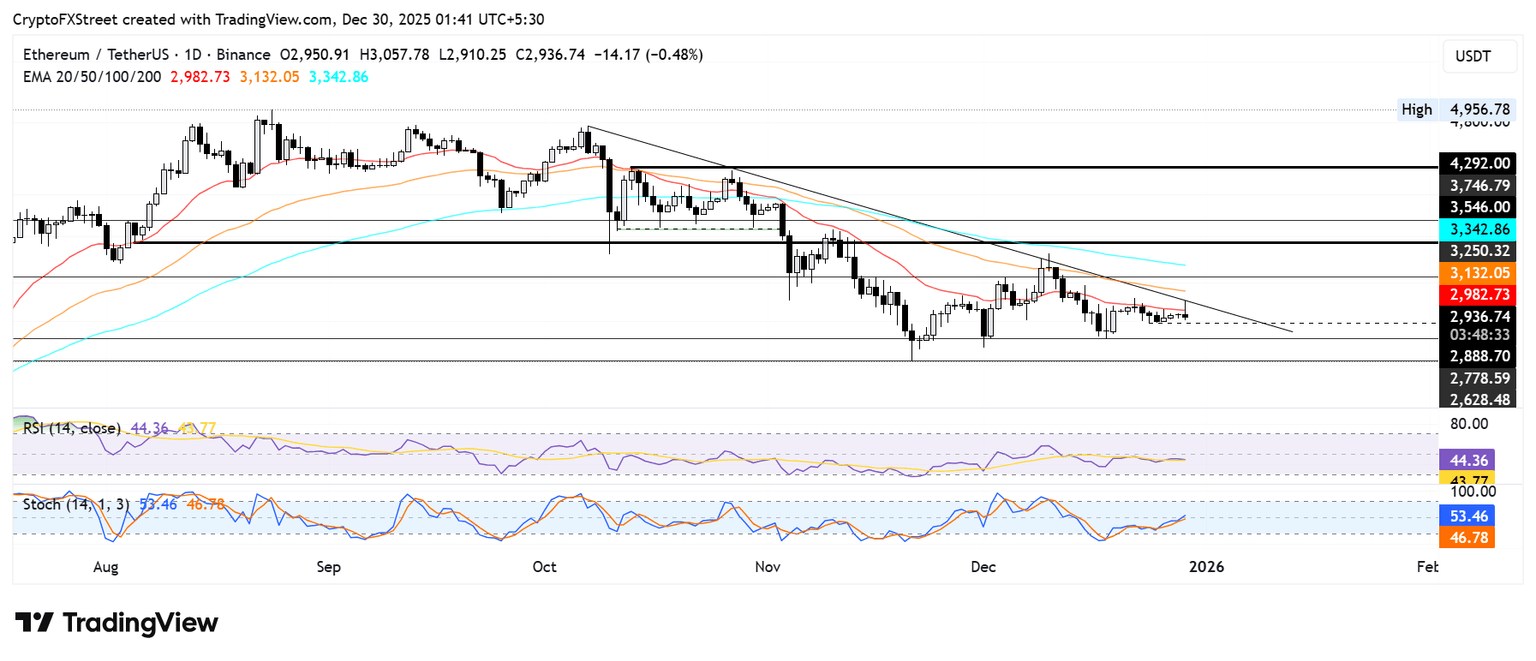Open the USDT currency selector
This screenshot has height=661, width=1536.
pyautogui.click(x=1472, y=57)
